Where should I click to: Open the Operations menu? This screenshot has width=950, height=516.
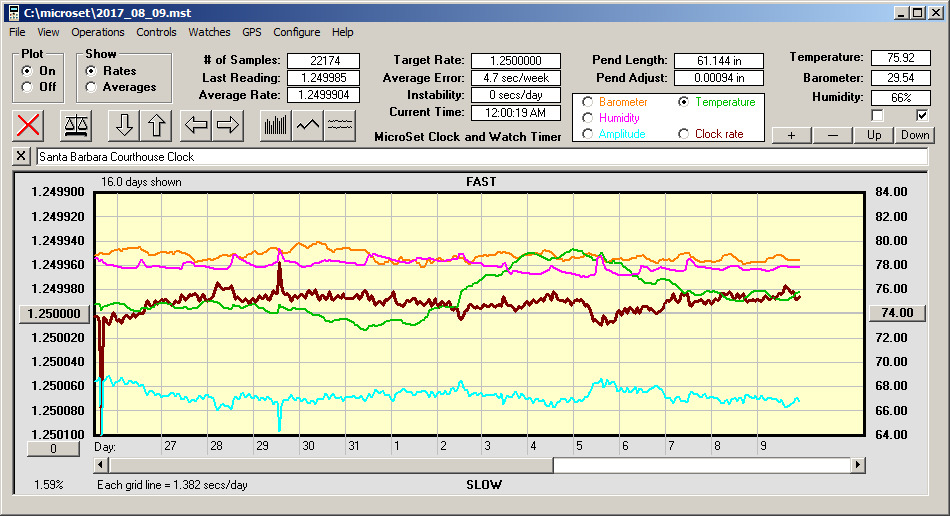(98, 32)
